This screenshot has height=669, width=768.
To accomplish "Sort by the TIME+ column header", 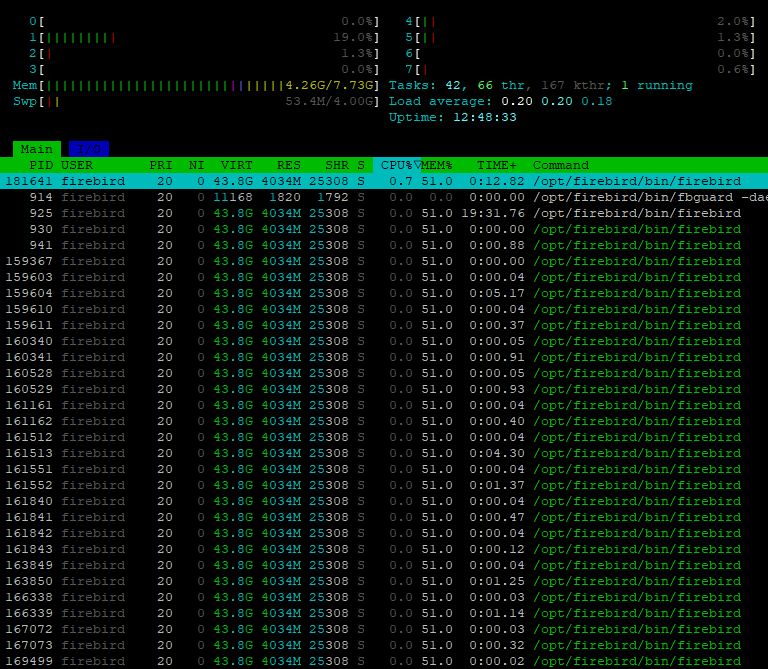I will 497,165.
